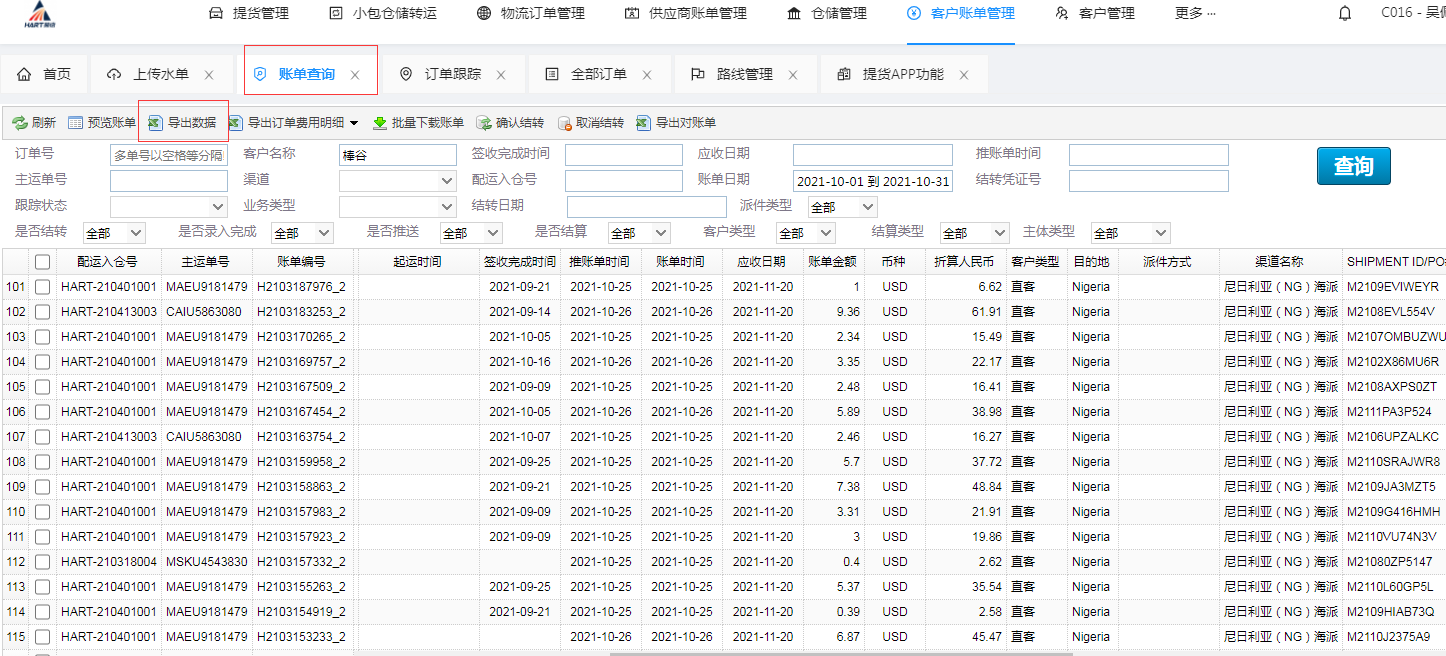Switch to the Order Tracking (订单跟踪) tab
Viewport: 1446px width, 656px height.
[452, 74]
